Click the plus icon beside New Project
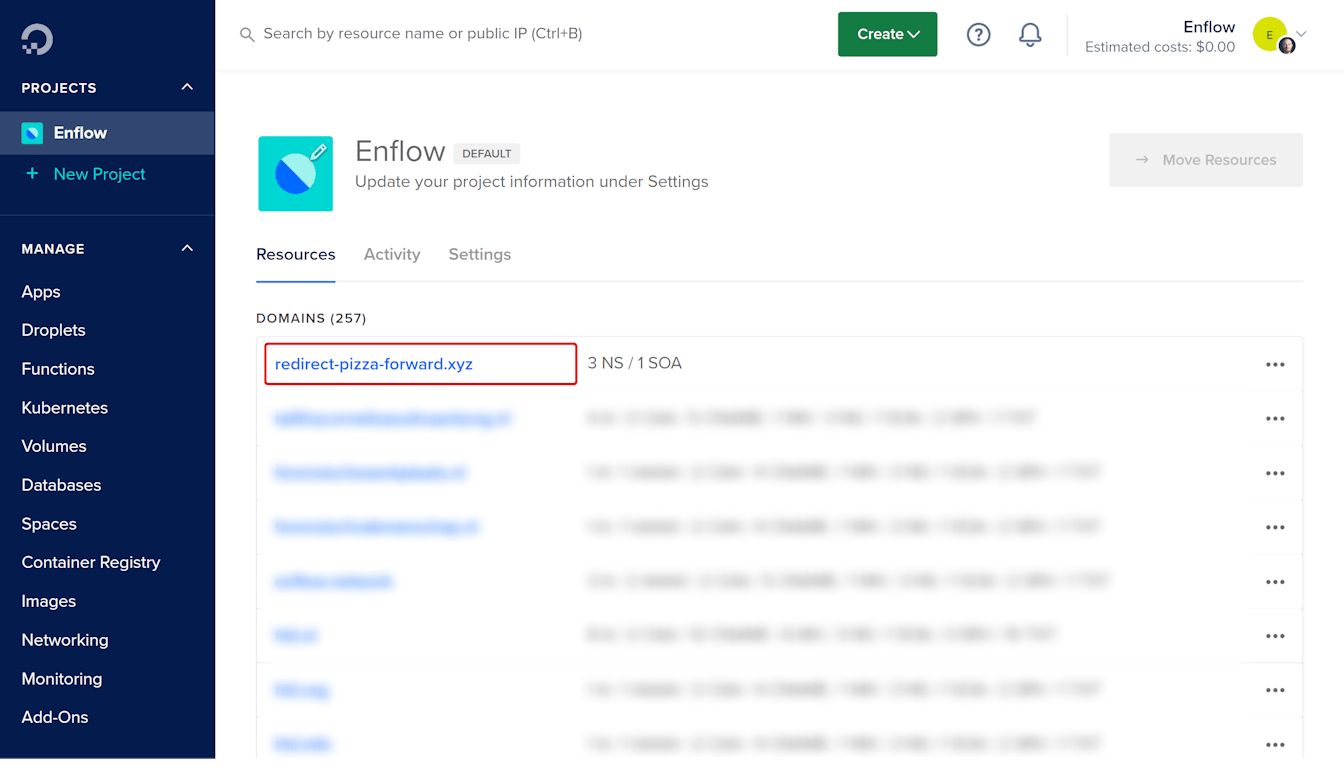The image size is (1344, 771). (32, 174)
